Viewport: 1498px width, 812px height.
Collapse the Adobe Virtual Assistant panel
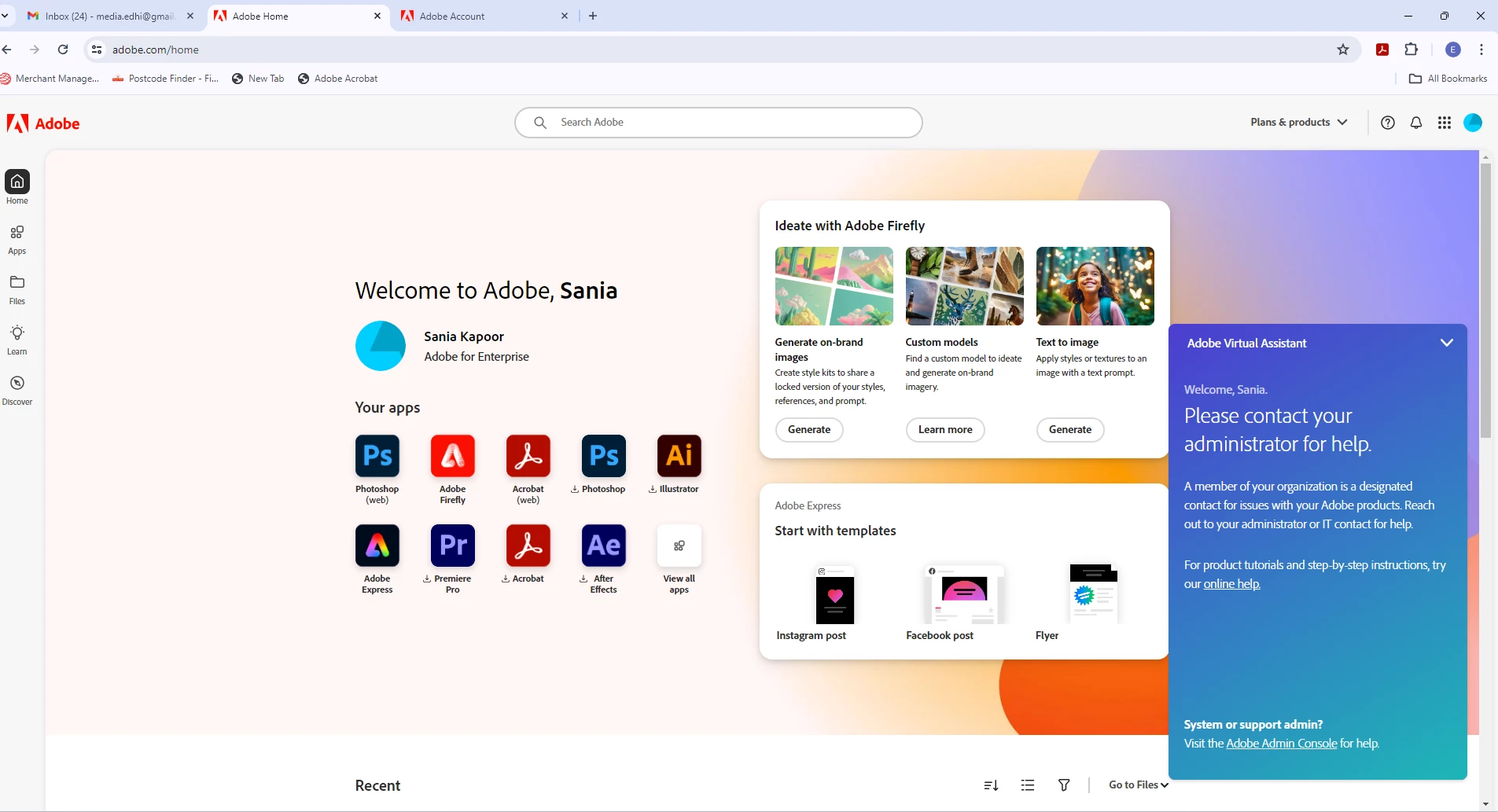pyautogui.click(x=1446, y=343)
